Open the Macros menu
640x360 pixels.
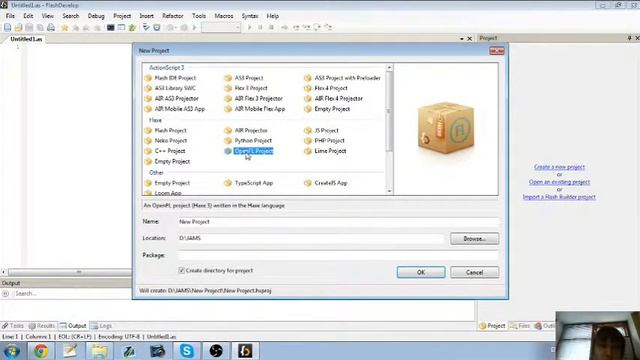224,16
